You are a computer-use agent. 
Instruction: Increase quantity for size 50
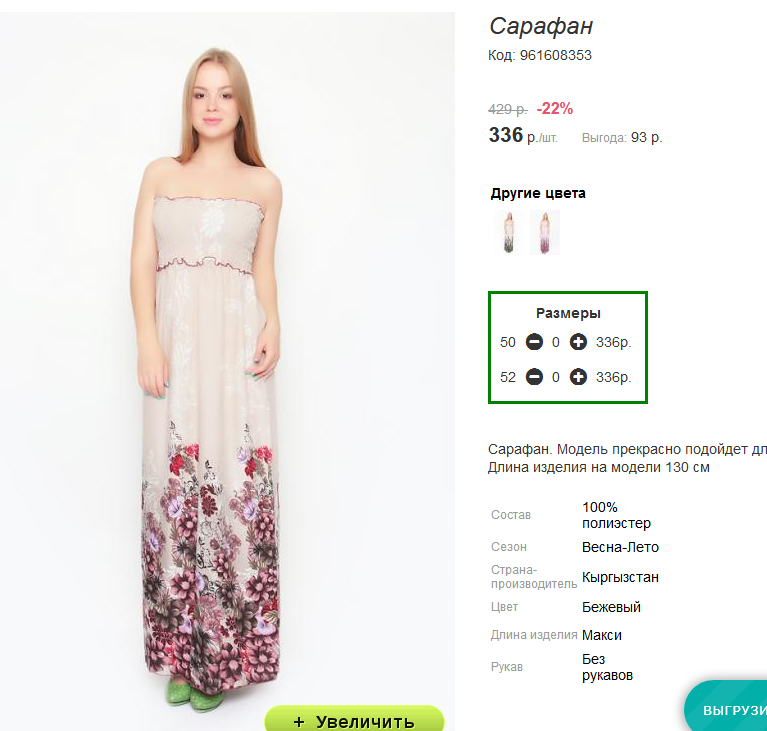[578, 342]
